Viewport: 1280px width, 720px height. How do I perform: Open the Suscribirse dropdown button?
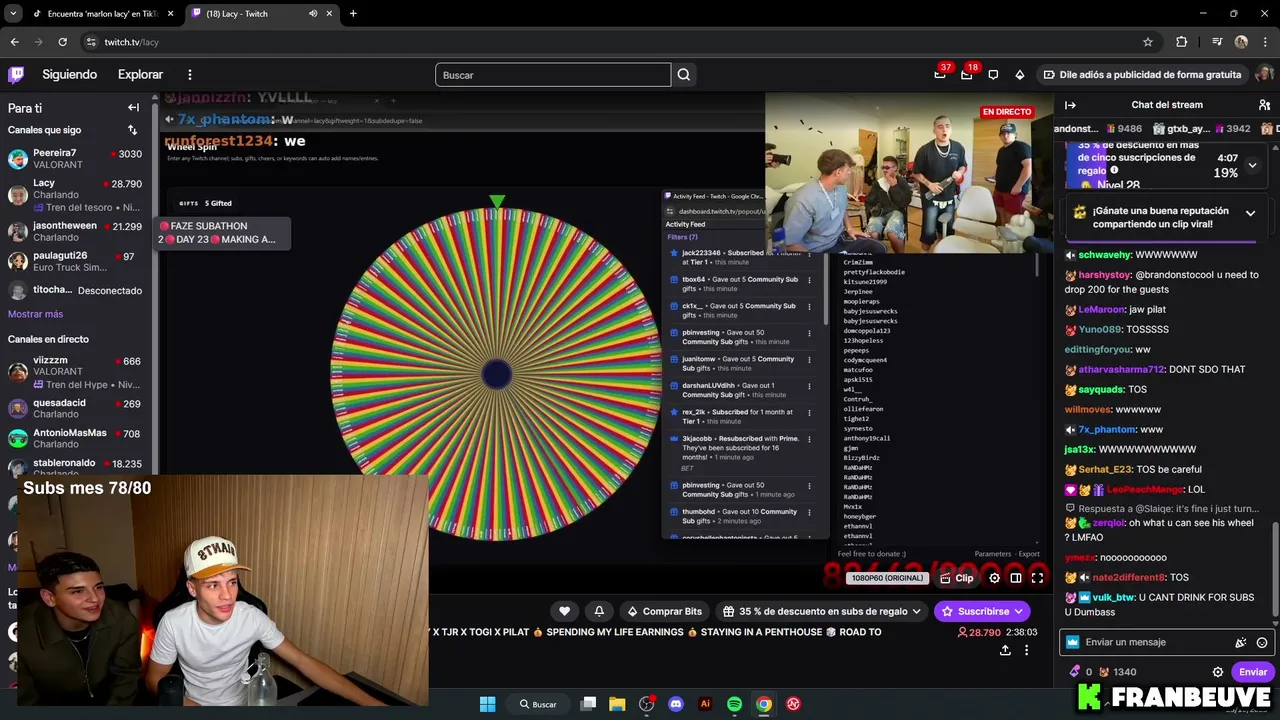pyautogui.click(x=981, y=611)
